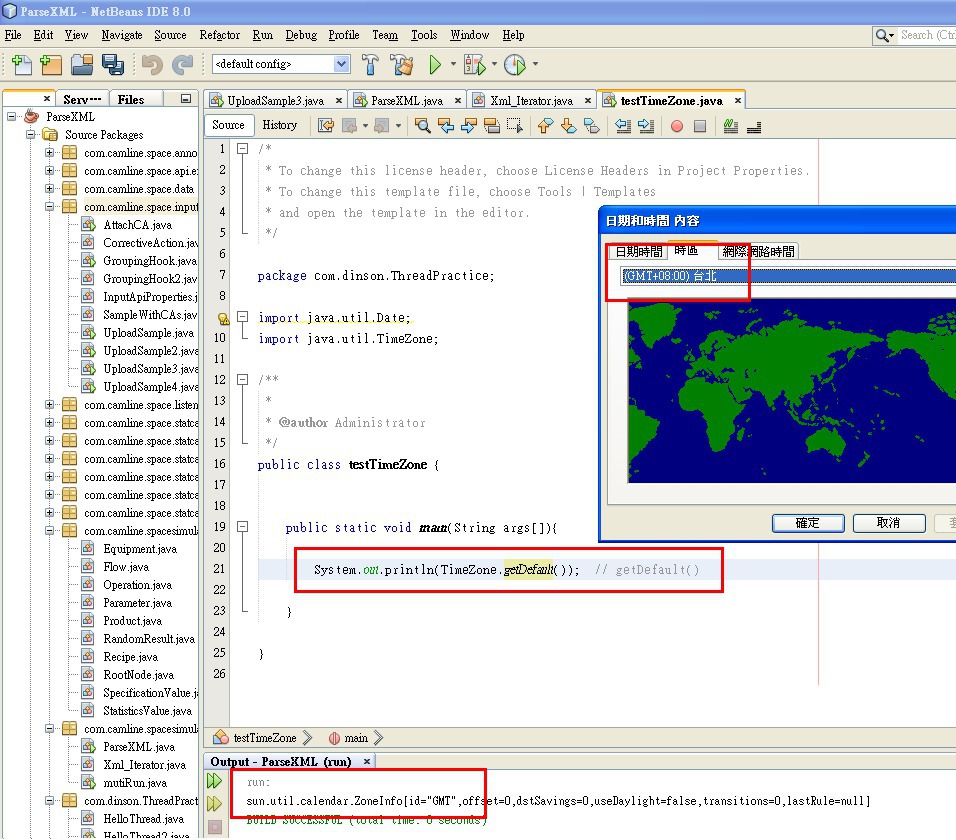
Task: Click the world map in timezone dialog
Action: (791, 392)
